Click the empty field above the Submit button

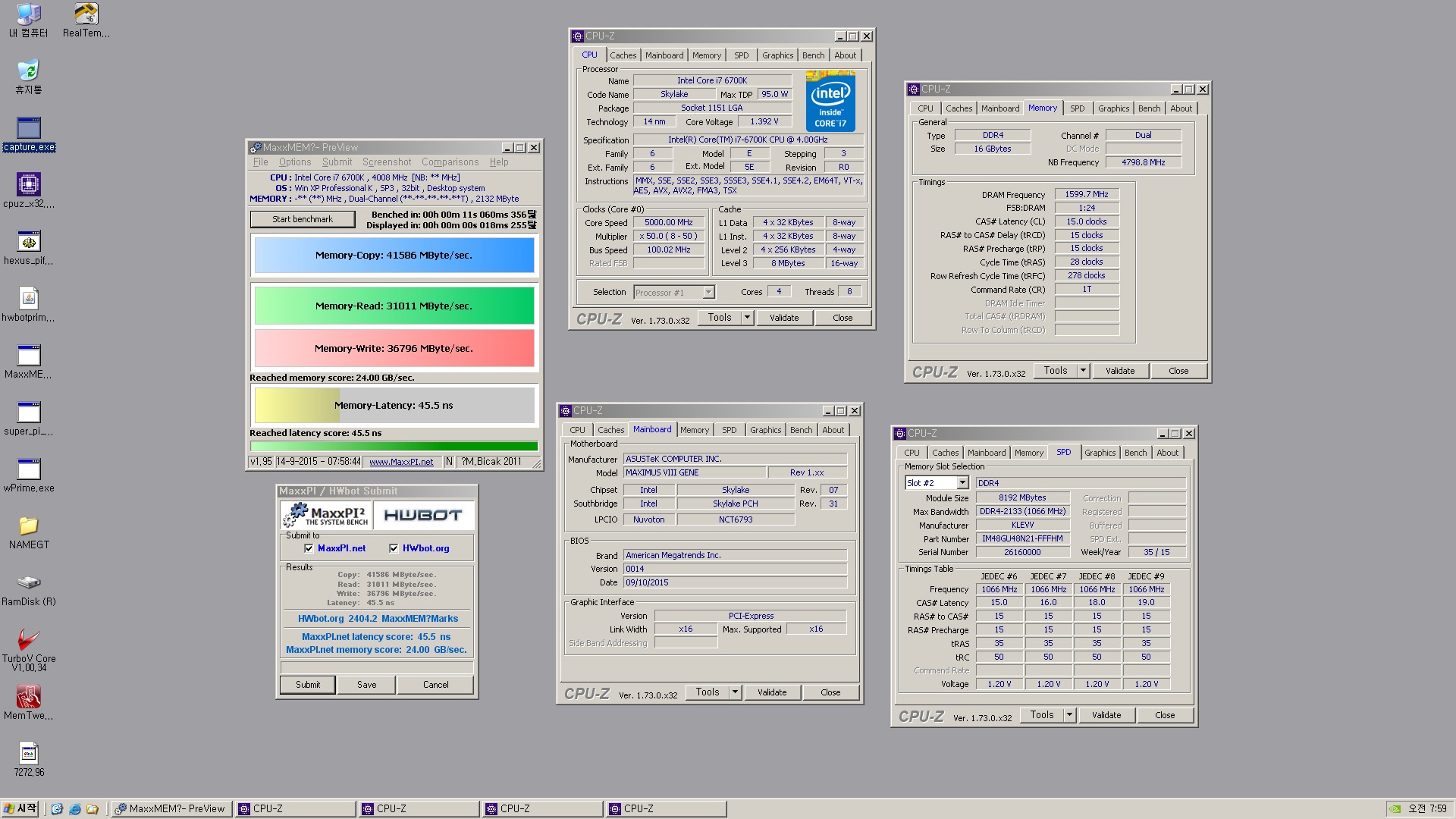pos(377,667)
